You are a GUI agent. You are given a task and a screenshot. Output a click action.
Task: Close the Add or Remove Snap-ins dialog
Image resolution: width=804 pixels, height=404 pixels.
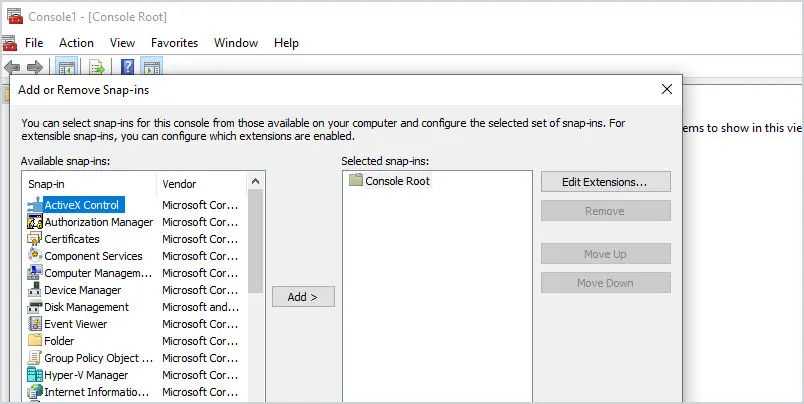667,89
